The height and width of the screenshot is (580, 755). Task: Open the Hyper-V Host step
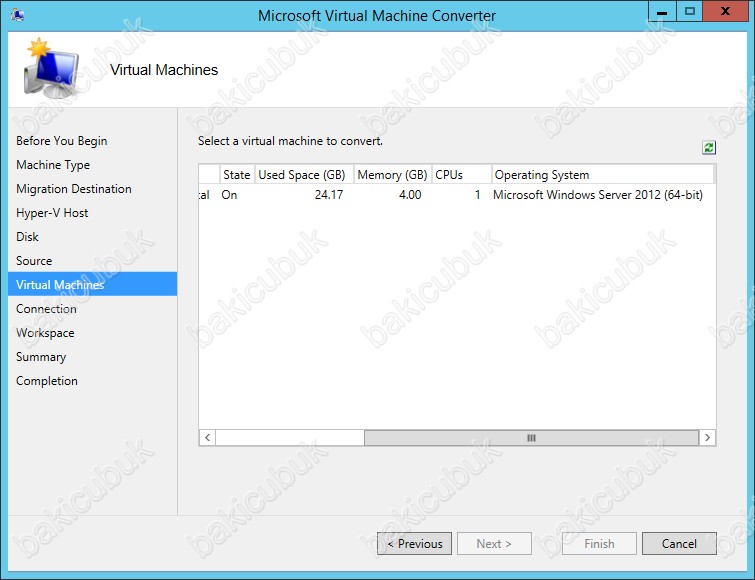(x=52, y=213)
